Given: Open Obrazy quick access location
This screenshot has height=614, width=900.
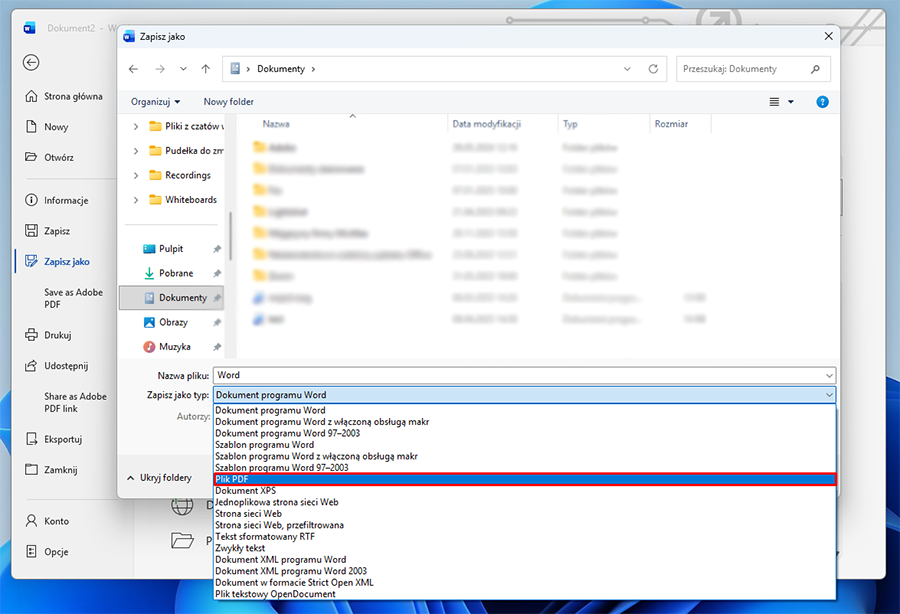Looking at the screenshot, I should (173, 322).
